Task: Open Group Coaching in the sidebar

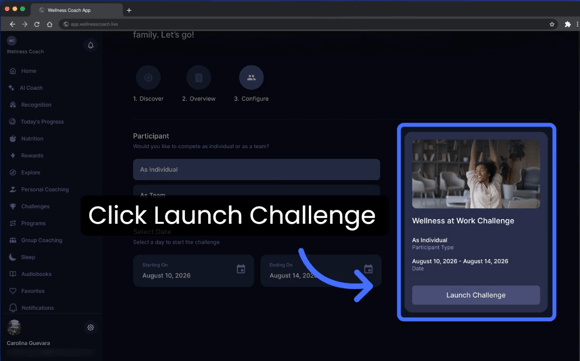Action: (x=42, y=240)
